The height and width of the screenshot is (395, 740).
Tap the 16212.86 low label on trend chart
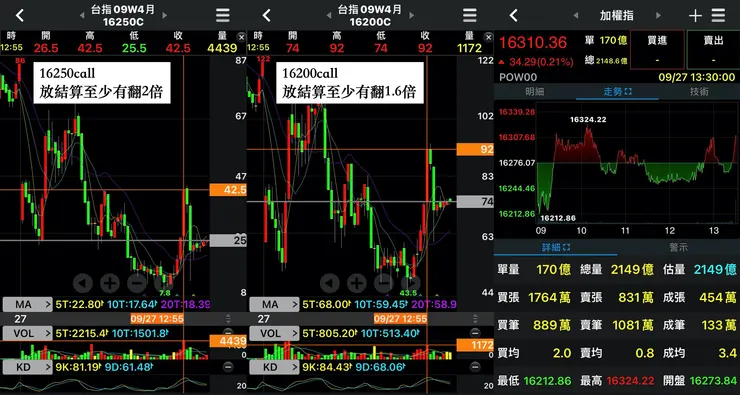click(558, 218)
